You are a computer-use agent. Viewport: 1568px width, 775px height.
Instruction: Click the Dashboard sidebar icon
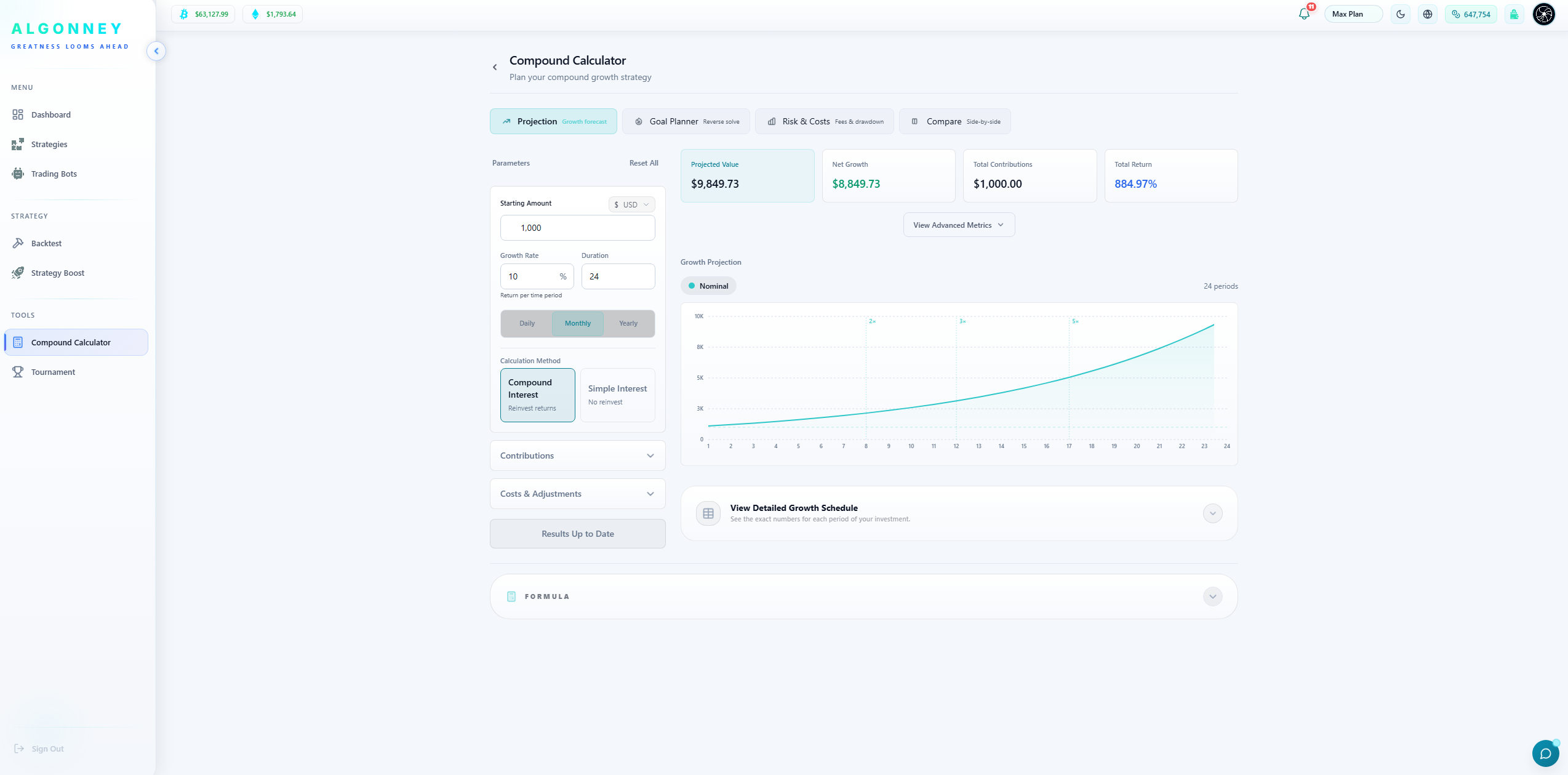tap(18, 114)
